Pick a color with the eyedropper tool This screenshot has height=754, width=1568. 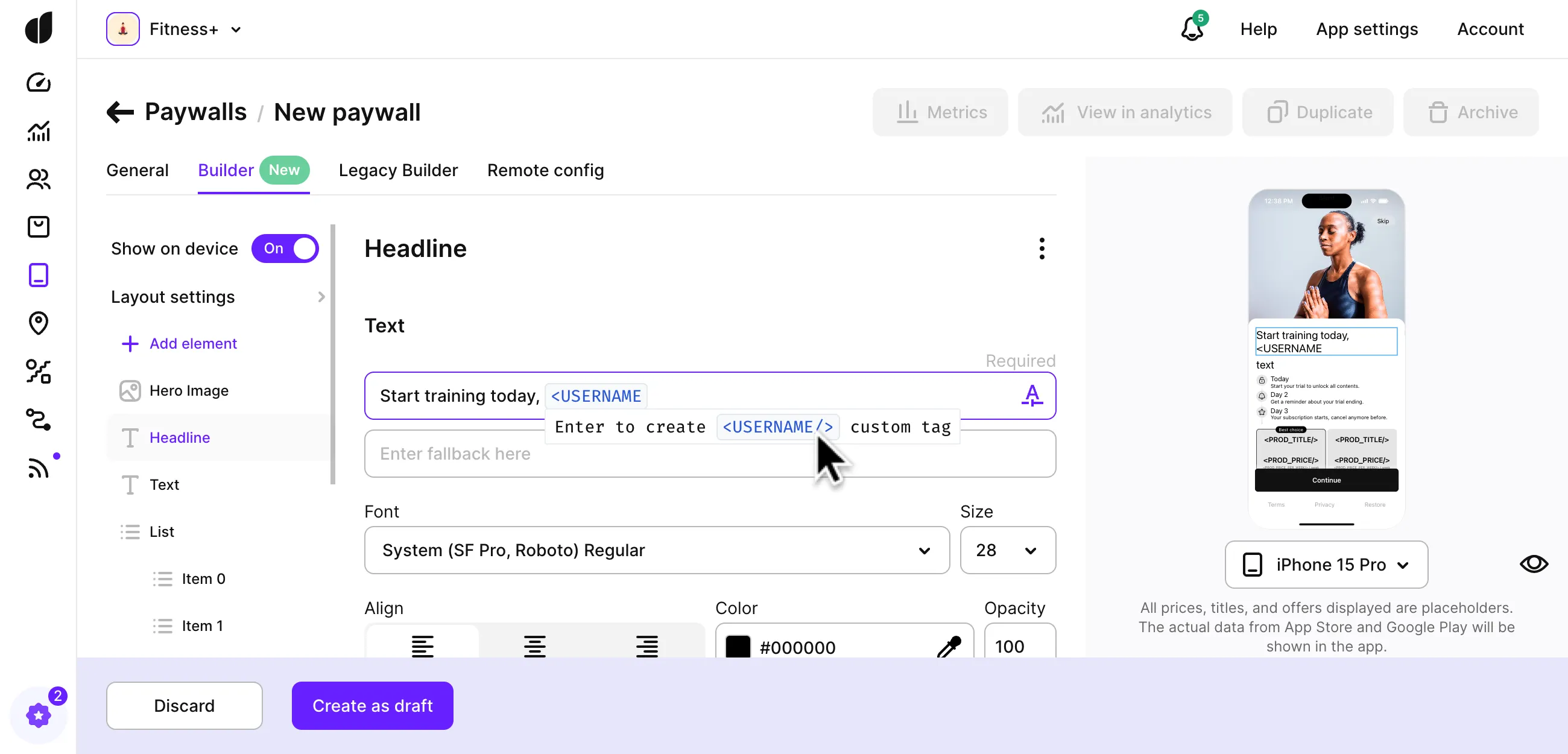950,647
